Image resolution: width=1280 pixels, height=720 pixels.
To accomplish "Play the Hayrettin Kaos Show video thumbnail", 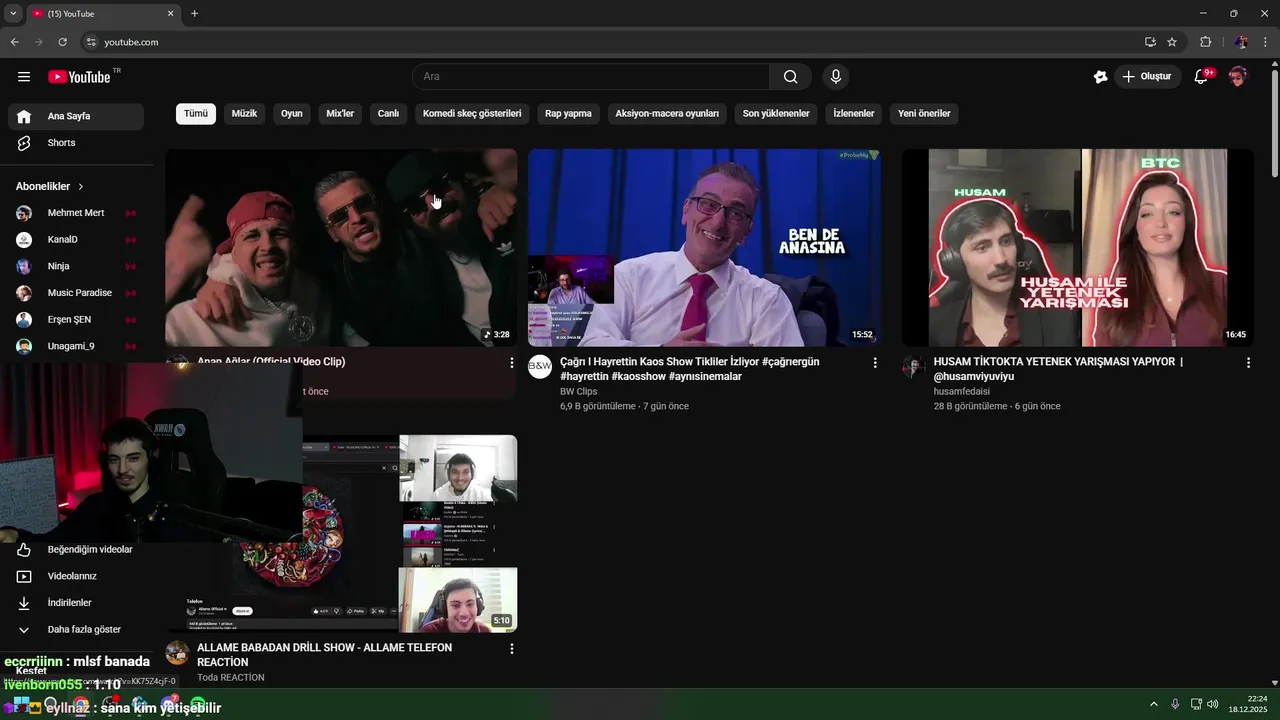I will coord(704,248).
